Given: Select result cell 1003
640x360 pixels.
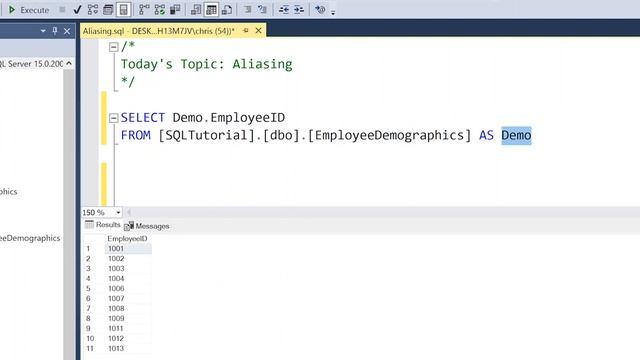Looking at the screenshot, I should [x=128, y=269].
